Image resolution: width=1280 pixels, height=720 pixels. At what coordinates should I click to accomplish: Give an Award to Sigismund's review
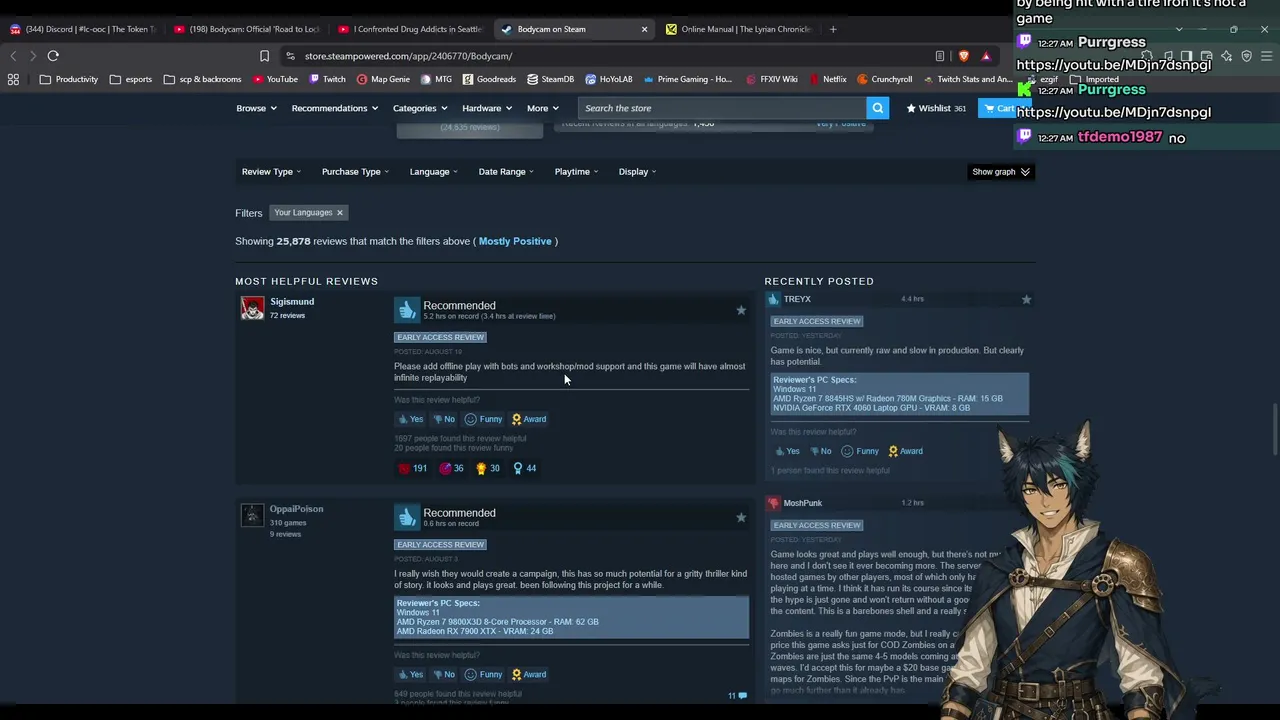click(x=528, y=419)
